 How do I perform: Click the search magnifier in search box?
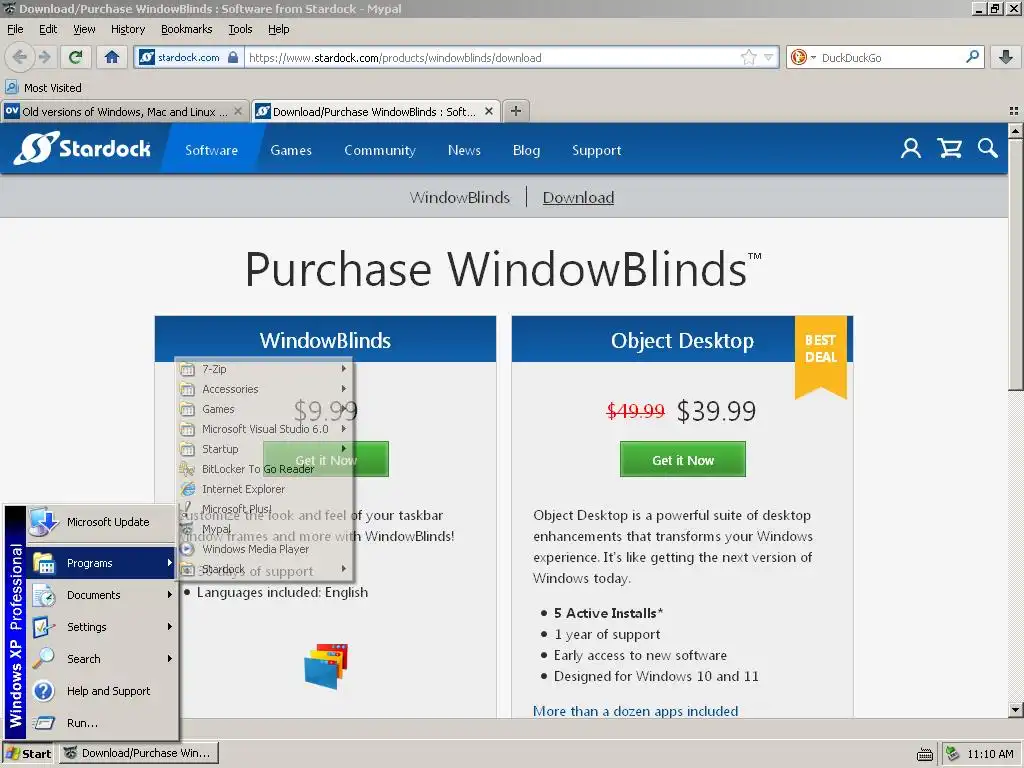click(x=972, y=57)
